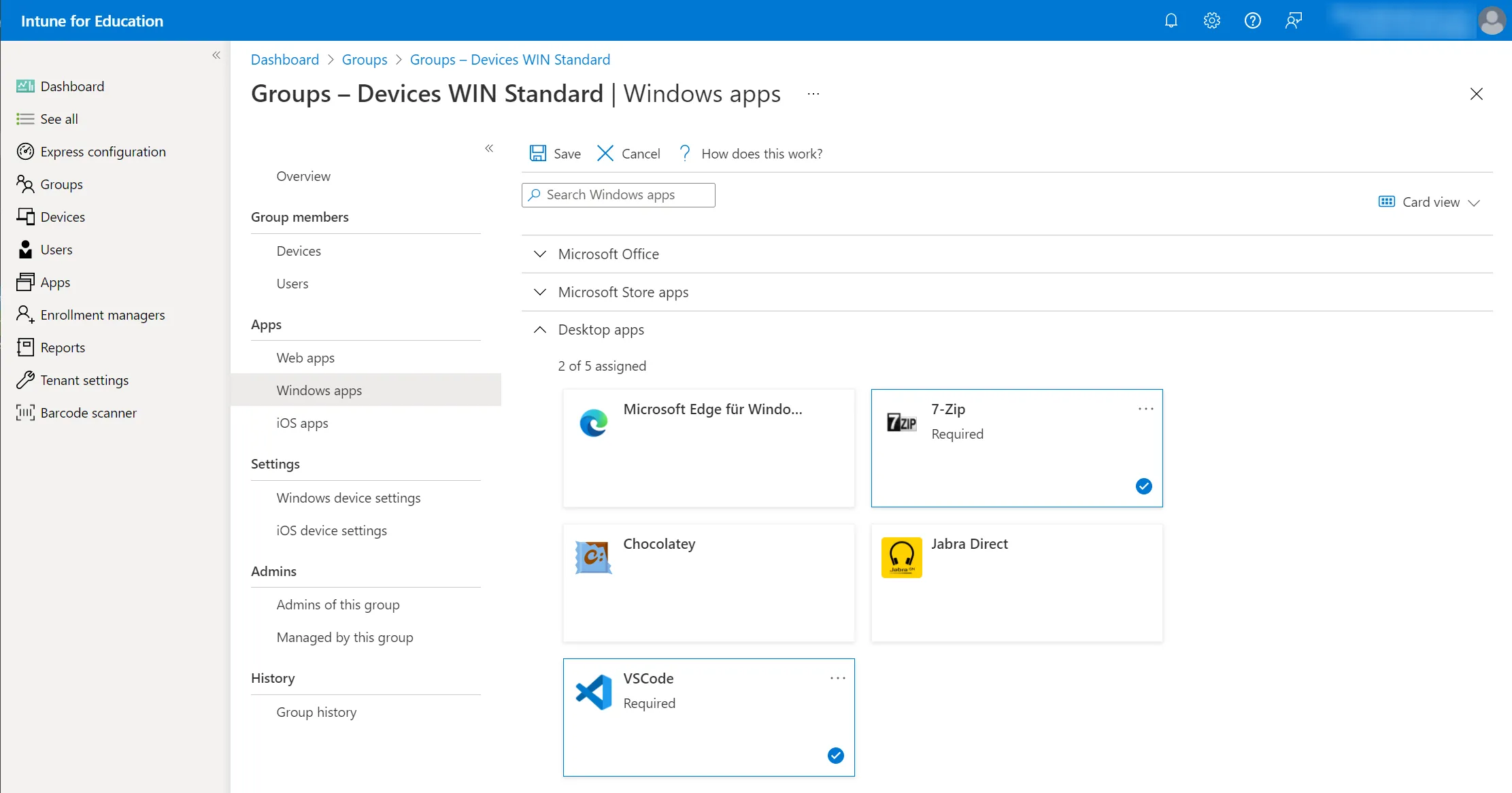1512x793 pixels.
Task: Open the user account avatar
Action: coord(1492,20)
